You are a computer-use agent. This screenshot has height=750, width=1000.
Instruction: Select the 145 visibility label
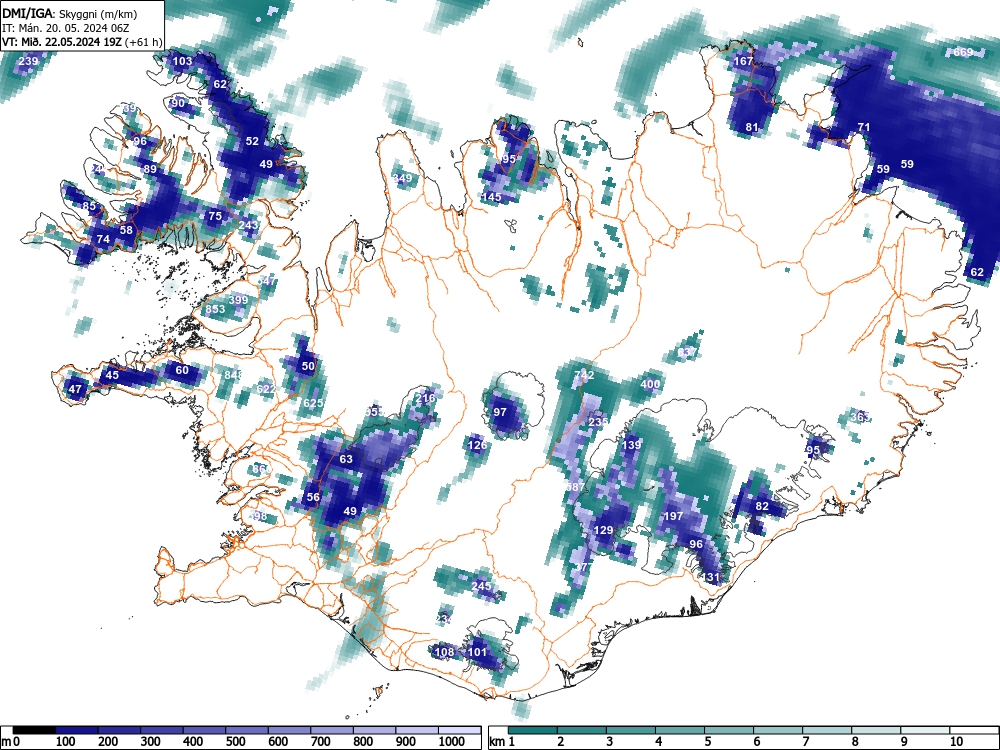[491, 197]
